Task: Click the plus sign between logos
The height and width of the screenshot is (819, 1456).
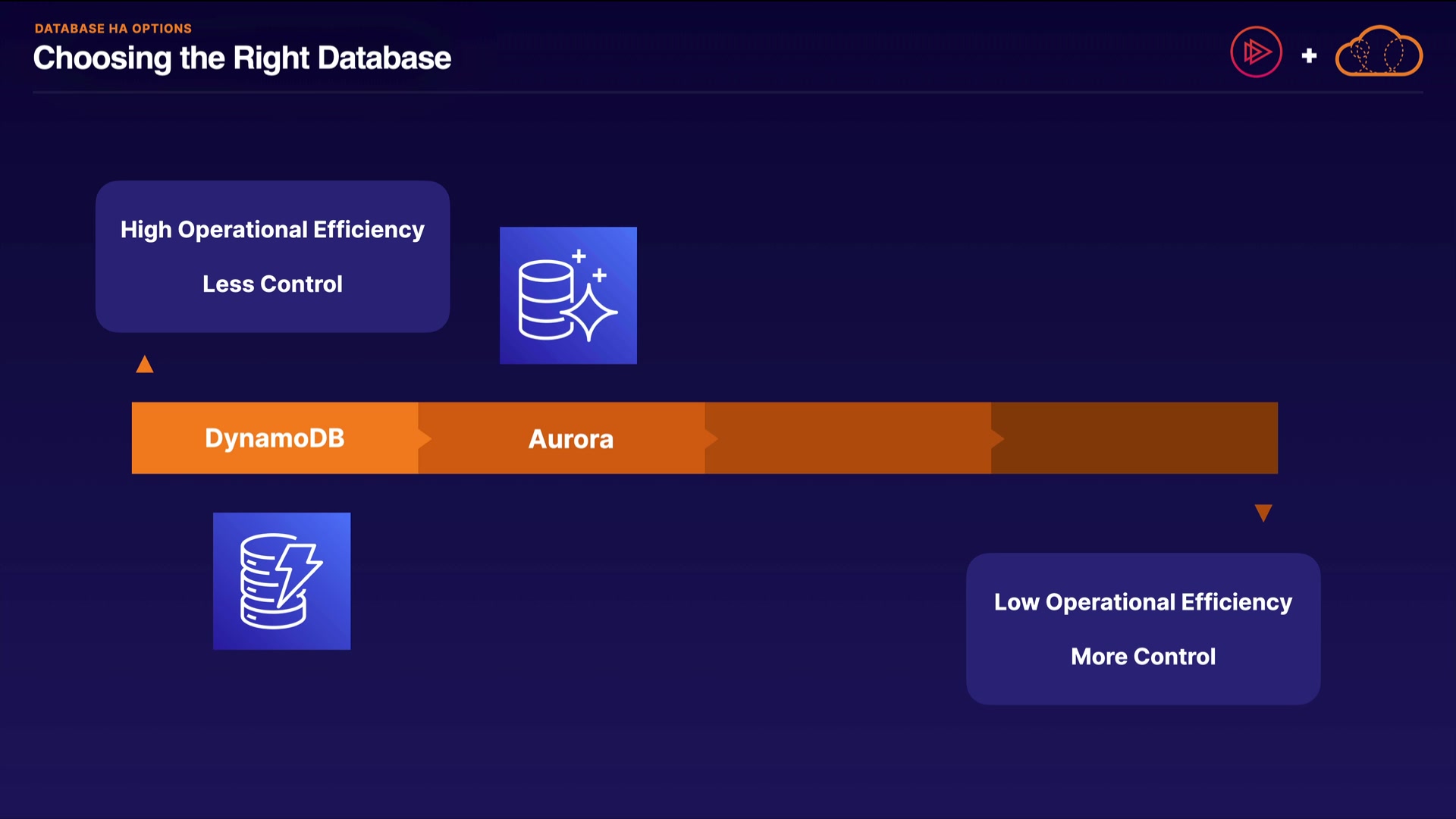Action: point(1309,55)
